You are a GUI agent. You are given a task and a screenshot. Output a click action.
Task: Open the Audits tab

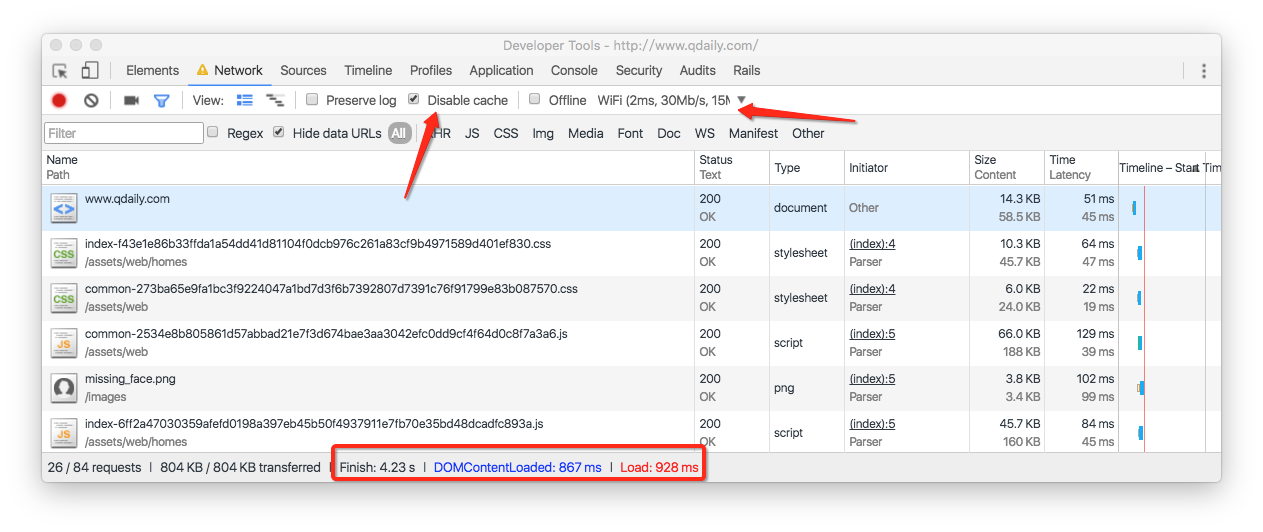click(x=698, y=71)
